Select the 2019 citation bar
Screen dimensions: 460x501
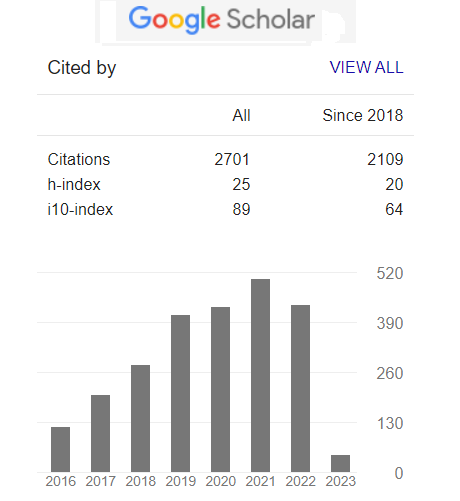click(180, 393)
